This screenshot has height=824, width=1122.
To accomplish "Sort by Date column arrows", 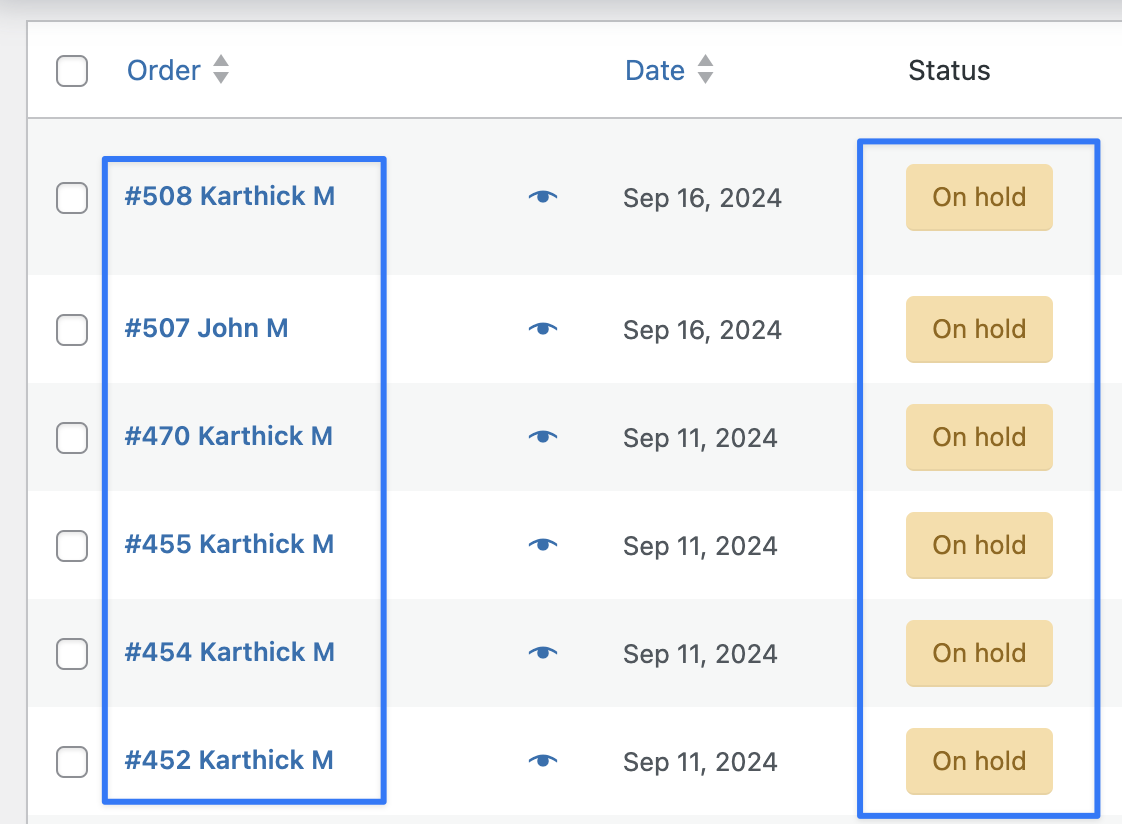I will [706, 69].
